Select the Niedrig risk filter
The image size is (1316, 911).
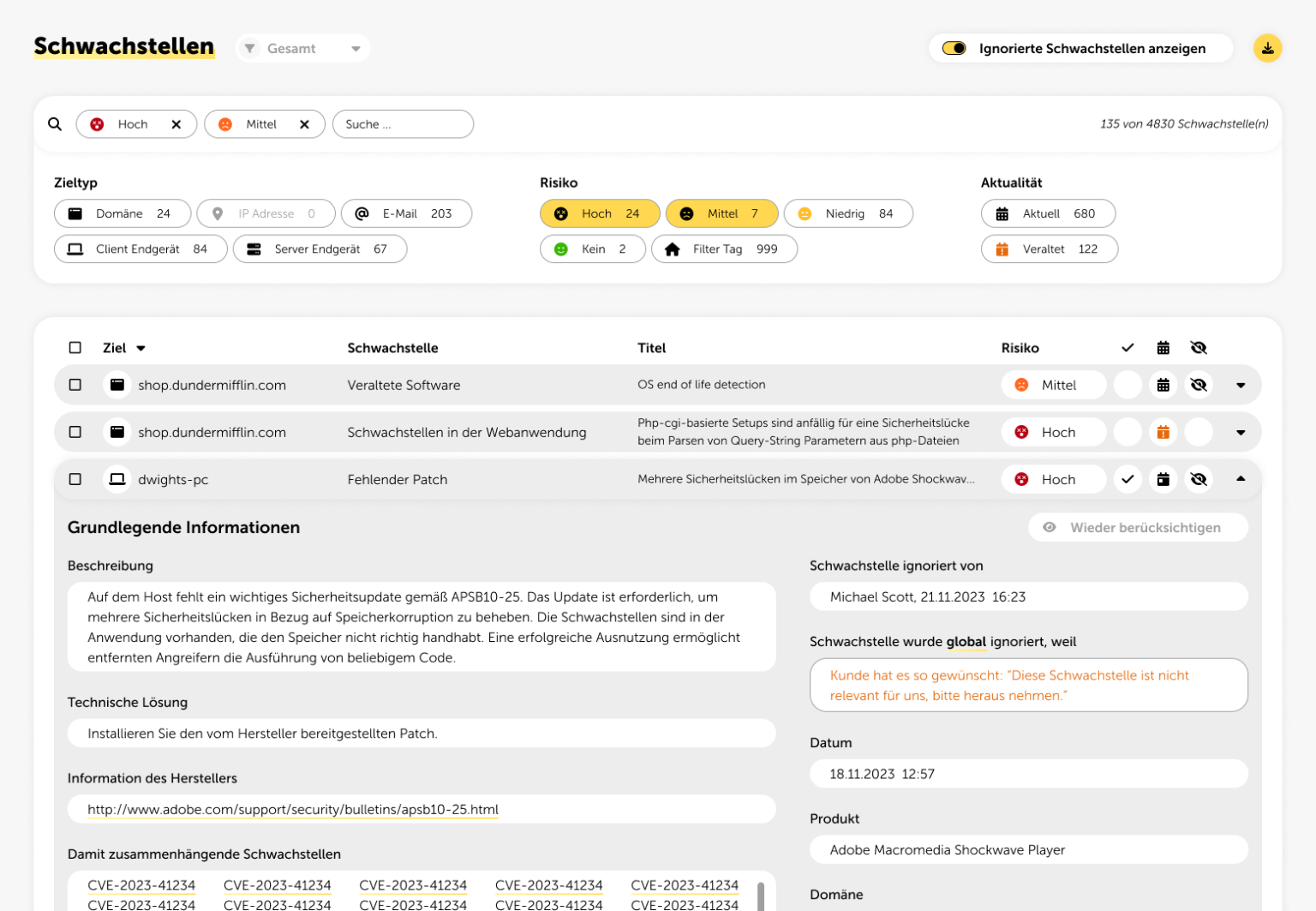847,214
